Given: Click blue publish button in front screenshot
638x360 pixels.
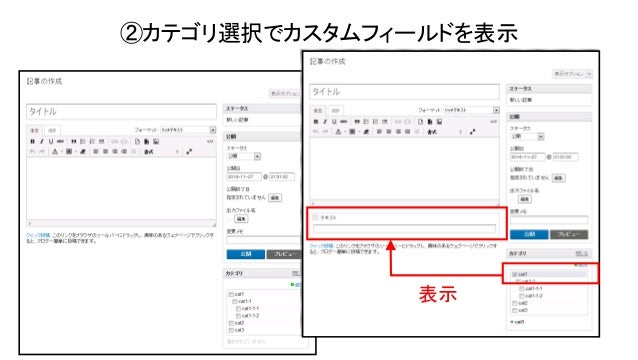Looking at the screenshot, I should tap(529, 234).
